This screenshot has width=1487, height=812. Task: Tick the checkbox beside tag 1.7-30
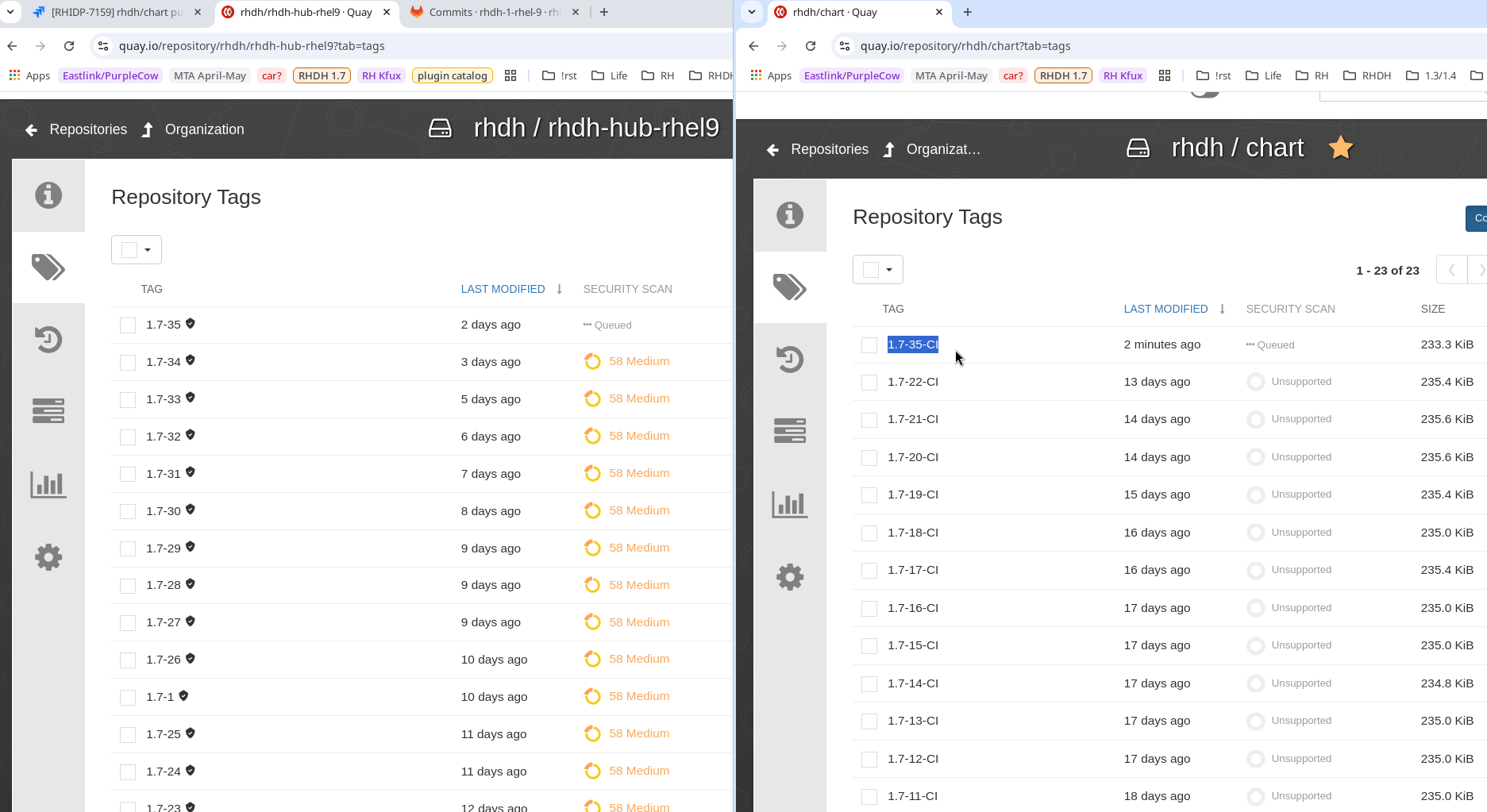[x=128, y=512]
